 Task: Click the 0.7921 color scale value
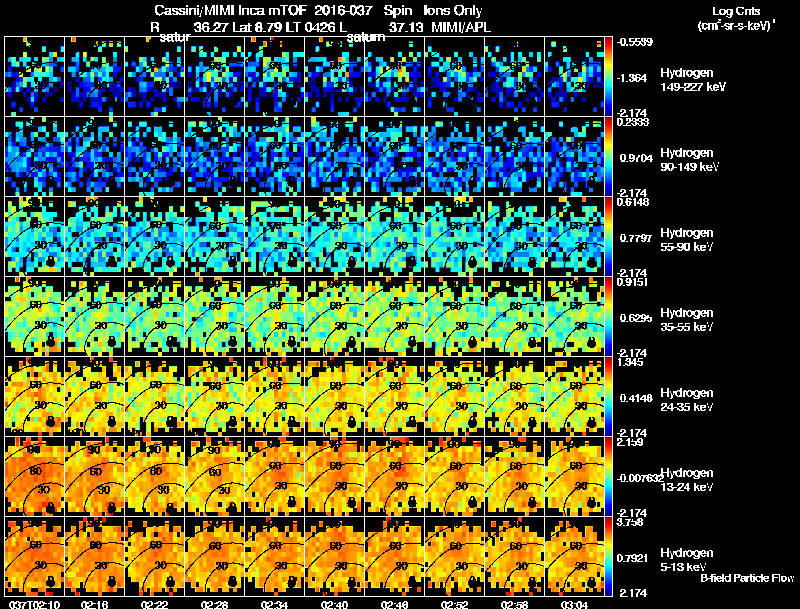pyautogui.click(x=633, y=559)
